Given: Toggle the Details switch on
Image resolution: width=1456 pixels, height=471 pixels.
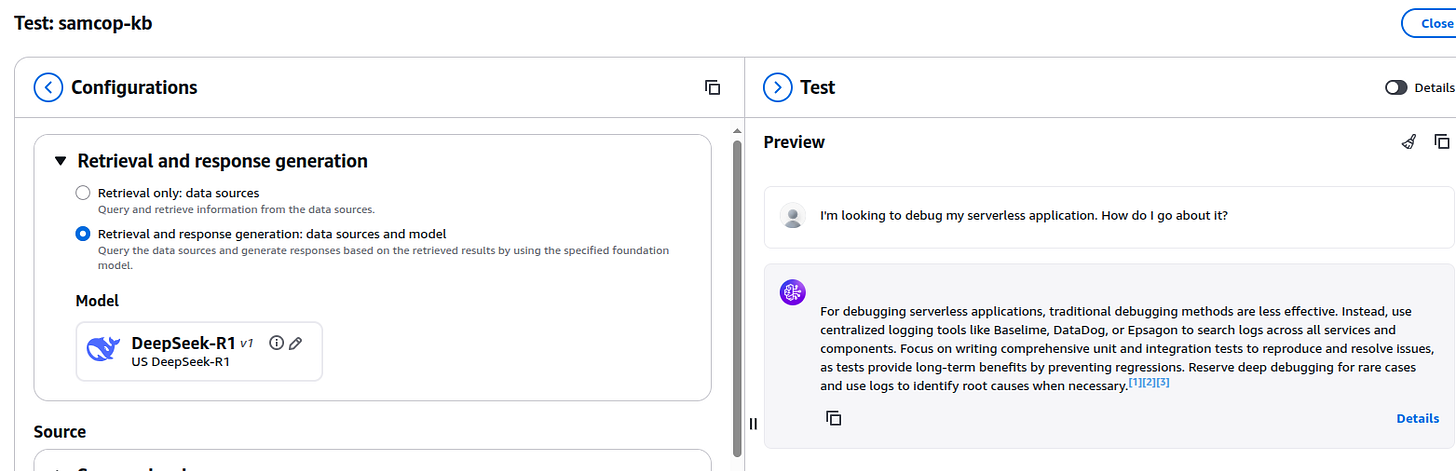Looking at the screenshot, I should (1396, 88).
